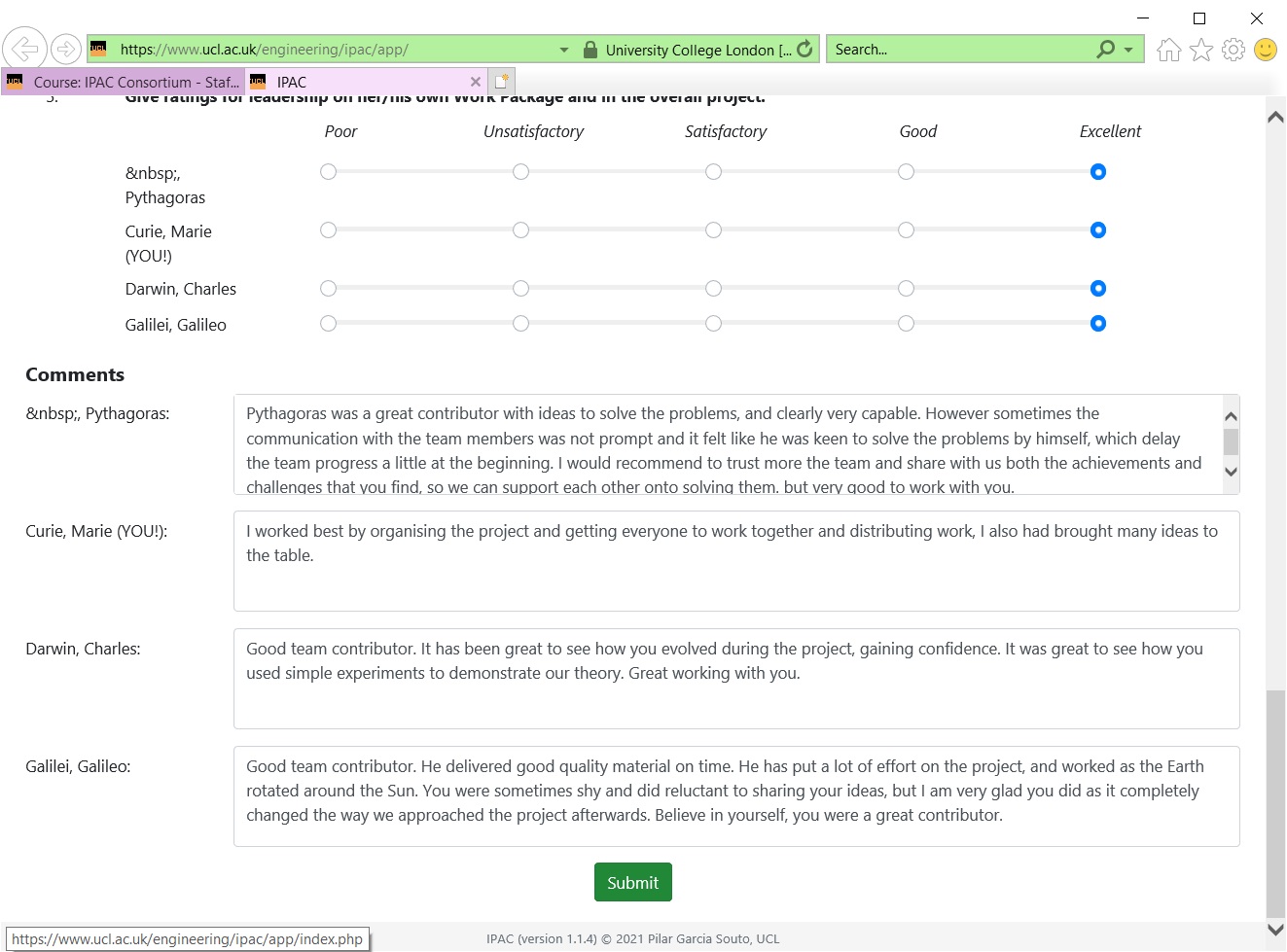Rate Darwin, Charles as Poor
The height and width of the screenshot is (952, 1287).
328,289
